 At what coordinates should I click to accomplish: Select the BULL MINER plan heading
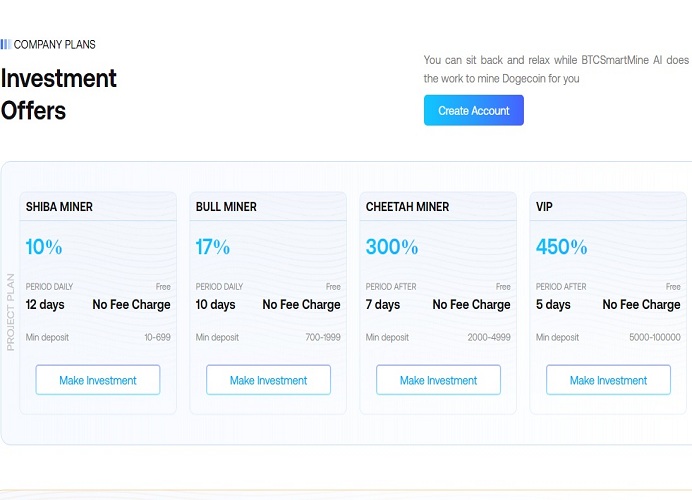coord(226,207)
